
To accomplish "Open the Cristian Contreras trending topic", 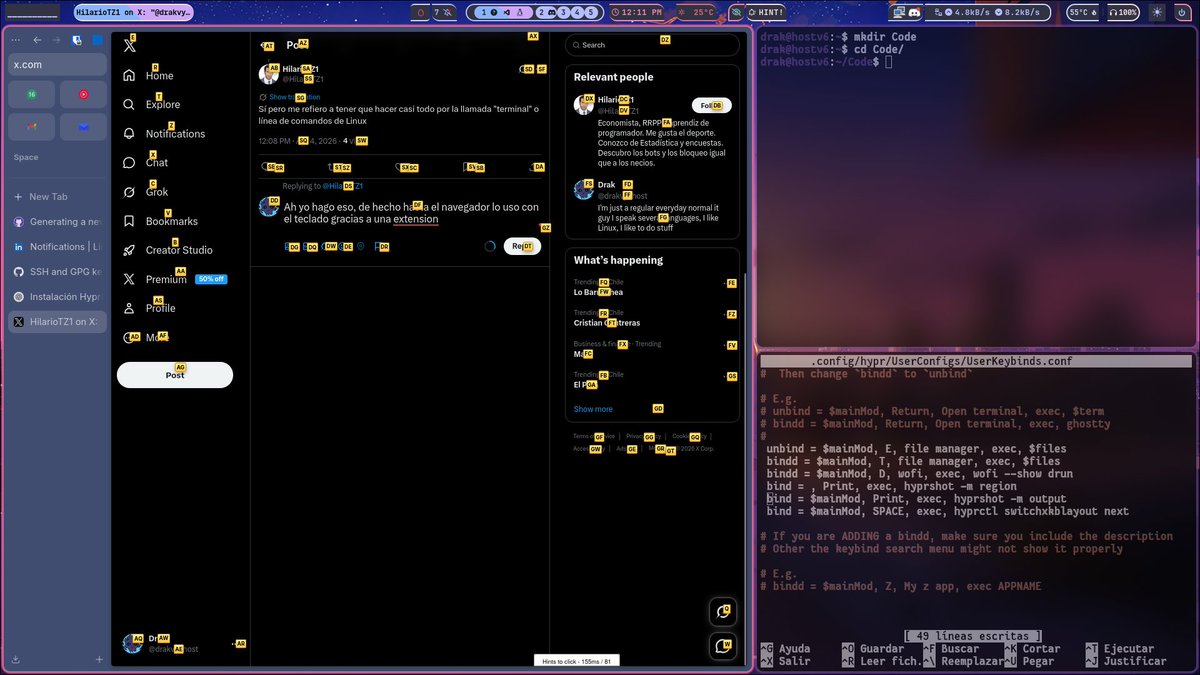I will click(x=607, y=323).
